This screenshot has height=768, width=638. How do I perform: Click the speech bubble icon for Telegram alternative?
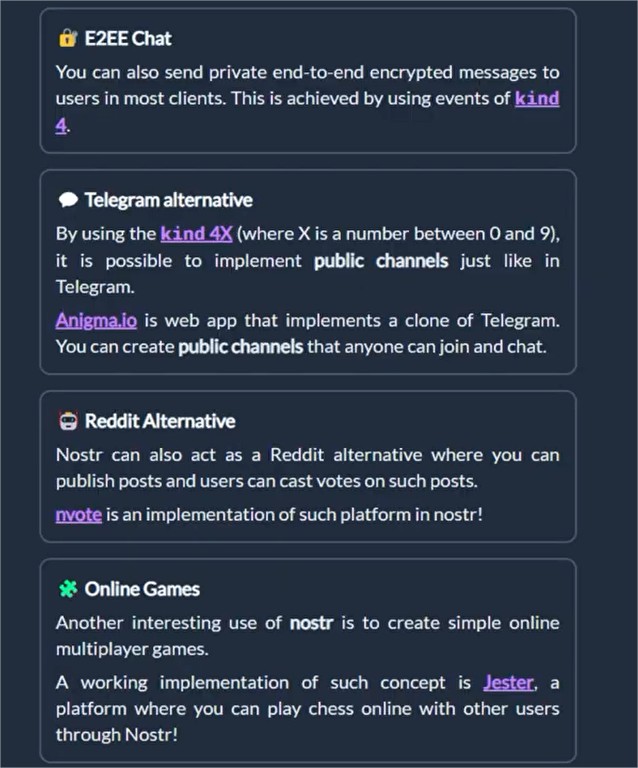[x=68, y=200]
